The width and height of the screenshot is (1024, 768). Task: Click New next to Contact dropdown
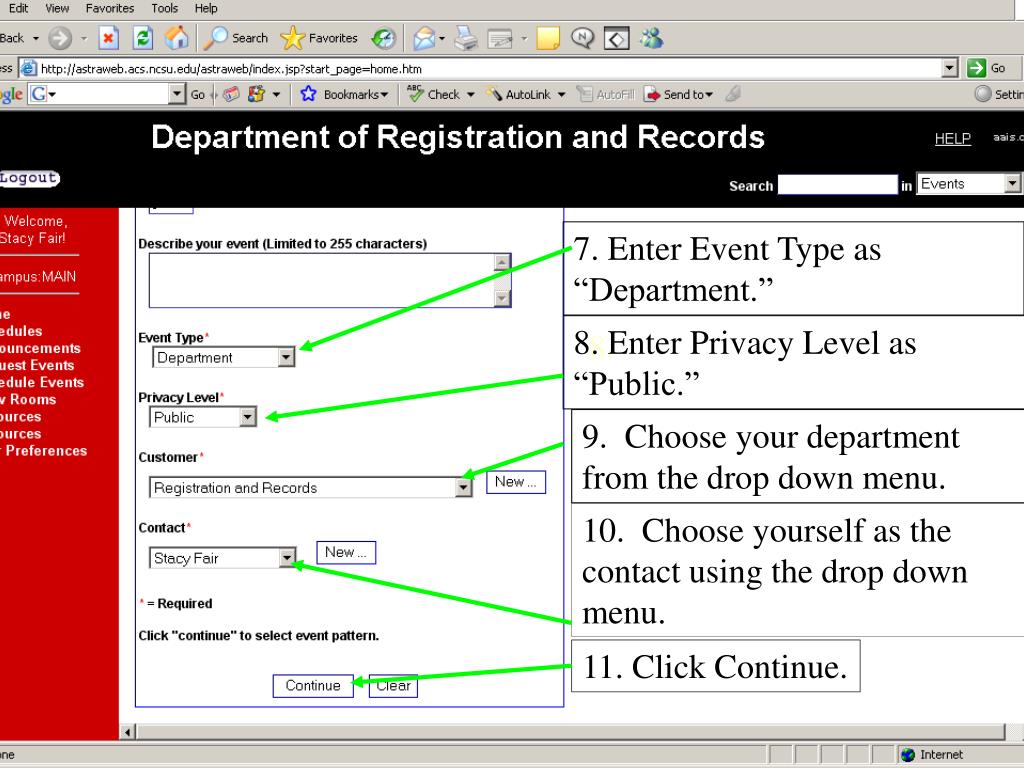pyautogui.click(x=345, y=552)
